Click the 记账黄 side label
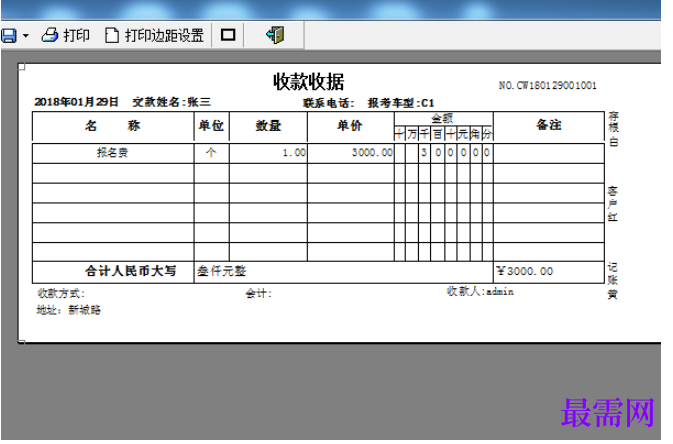Image resolution: width=673 pixels, height=444 pixels. coord(613,281)
